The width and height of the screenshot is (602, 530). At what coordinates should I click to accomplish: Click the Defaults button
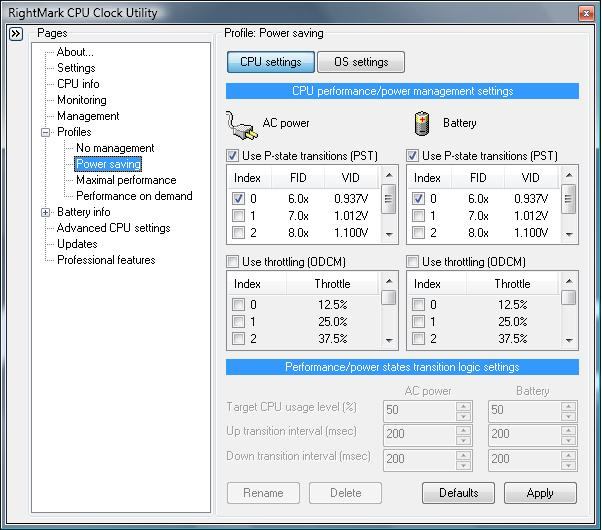(458, 493)
